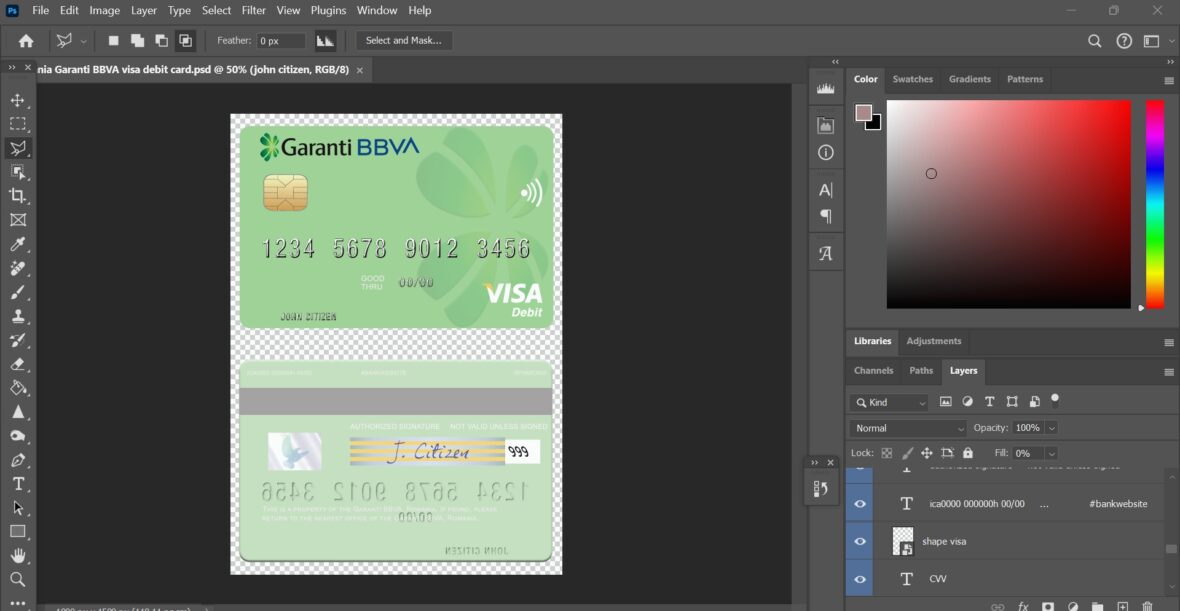Screen dimensions: 1180x611
Task: Go to the Home screen icon
Action: (26, 41)
